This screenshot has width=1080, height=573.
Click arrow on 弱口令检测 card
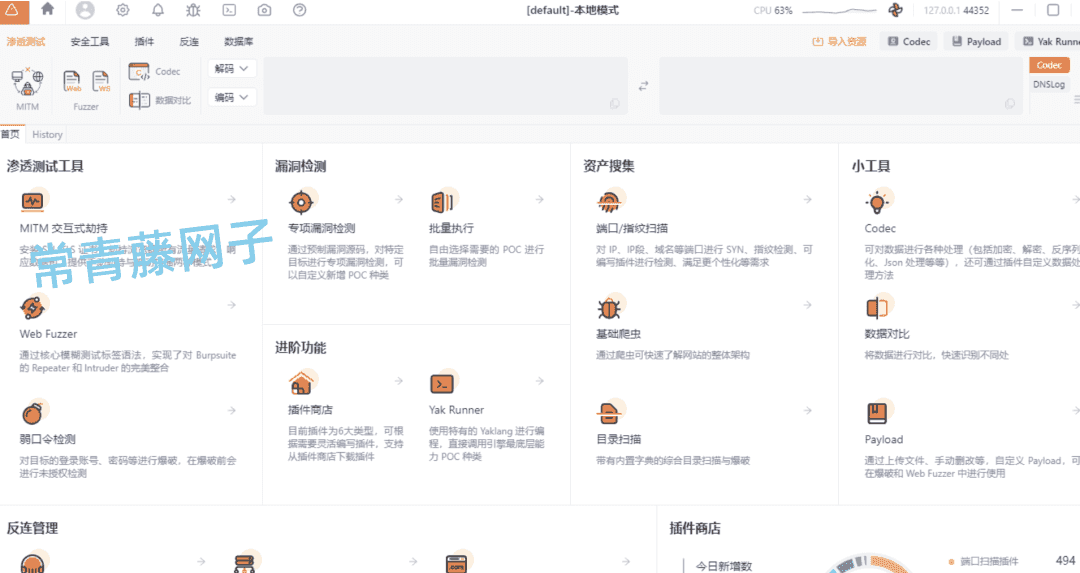click(x=232, y=410)
